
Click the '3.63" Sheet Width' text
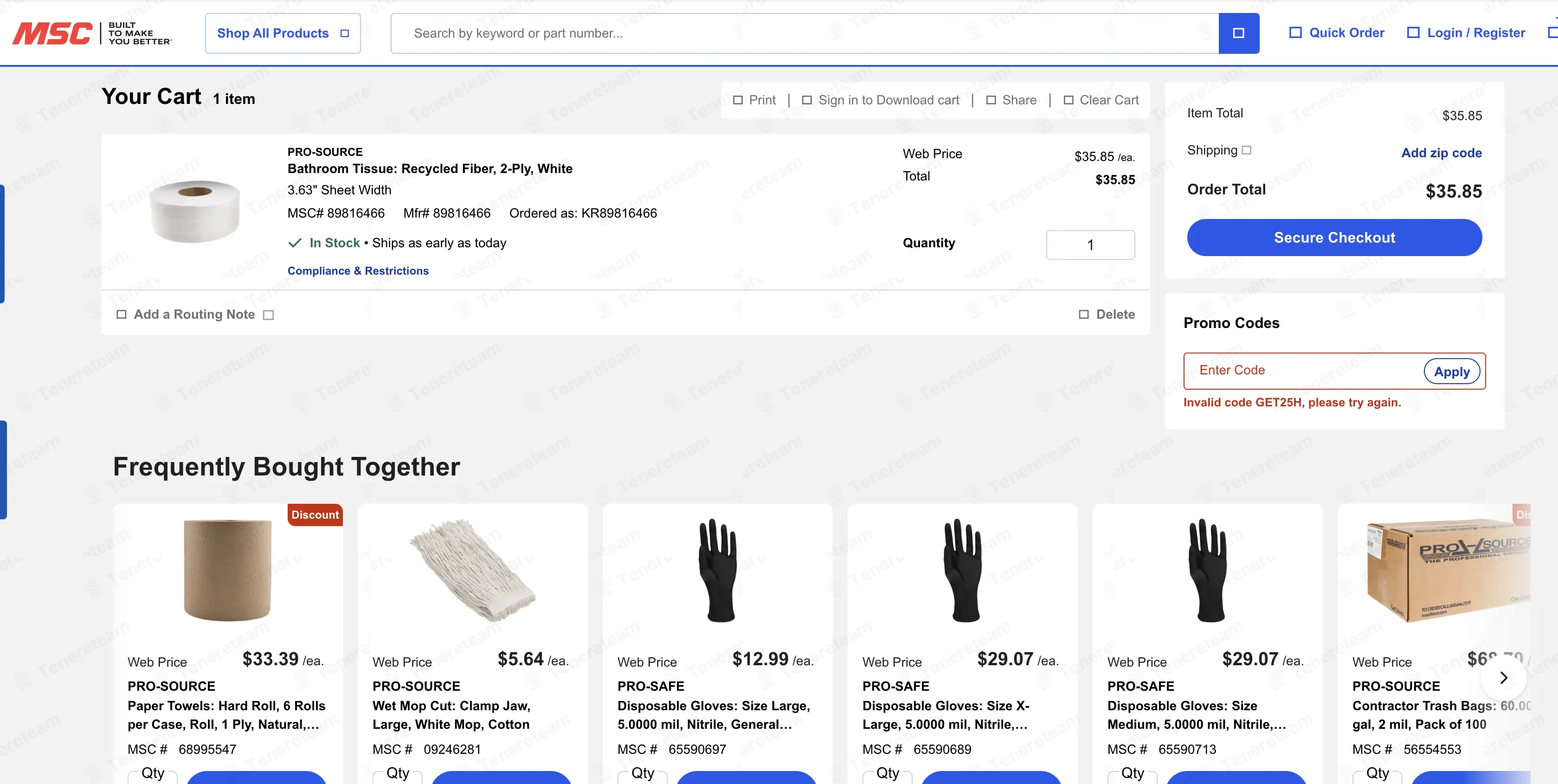pyautogui.click(x=339, y=191)
